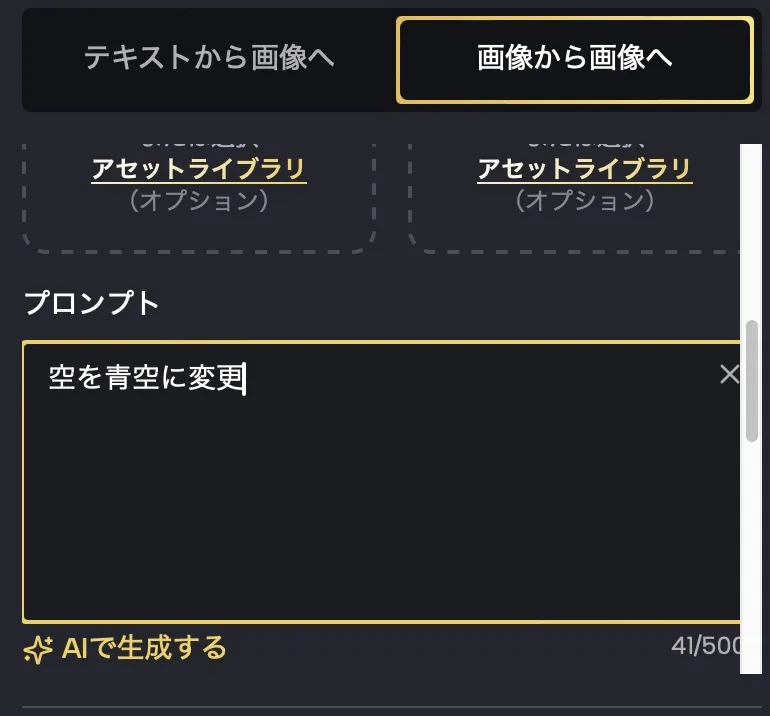Click the プロンプト section label

(x=91, y=303)
